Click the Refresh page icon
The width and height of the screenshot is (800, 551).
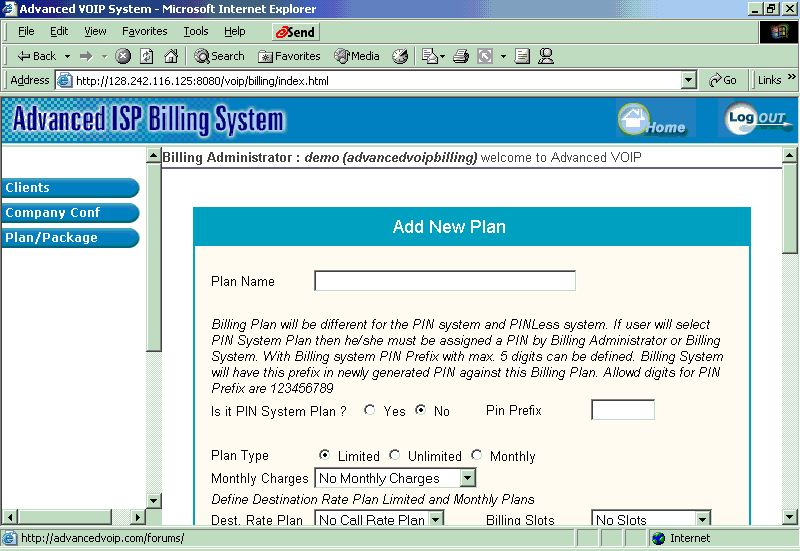(x=147, y=56)
